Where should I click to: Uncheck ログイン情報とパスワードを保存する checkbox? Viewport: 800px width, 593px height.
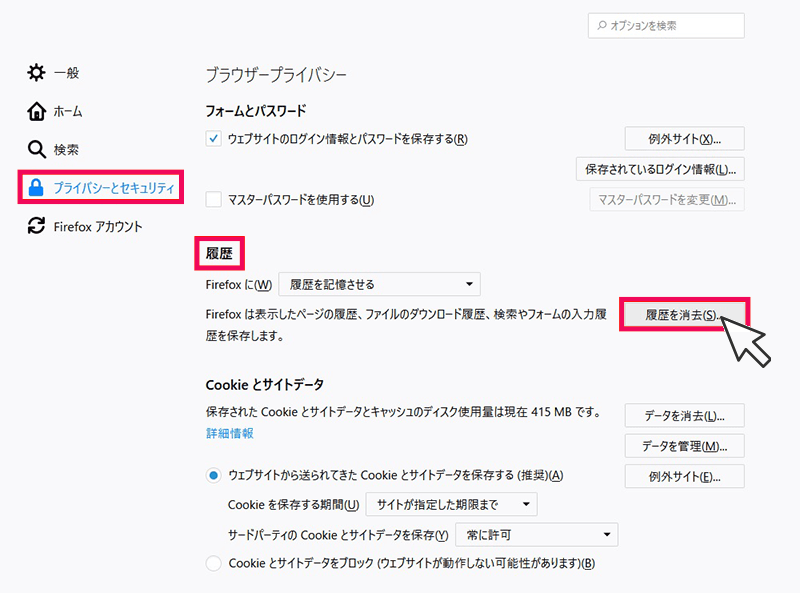click(213, 138)
